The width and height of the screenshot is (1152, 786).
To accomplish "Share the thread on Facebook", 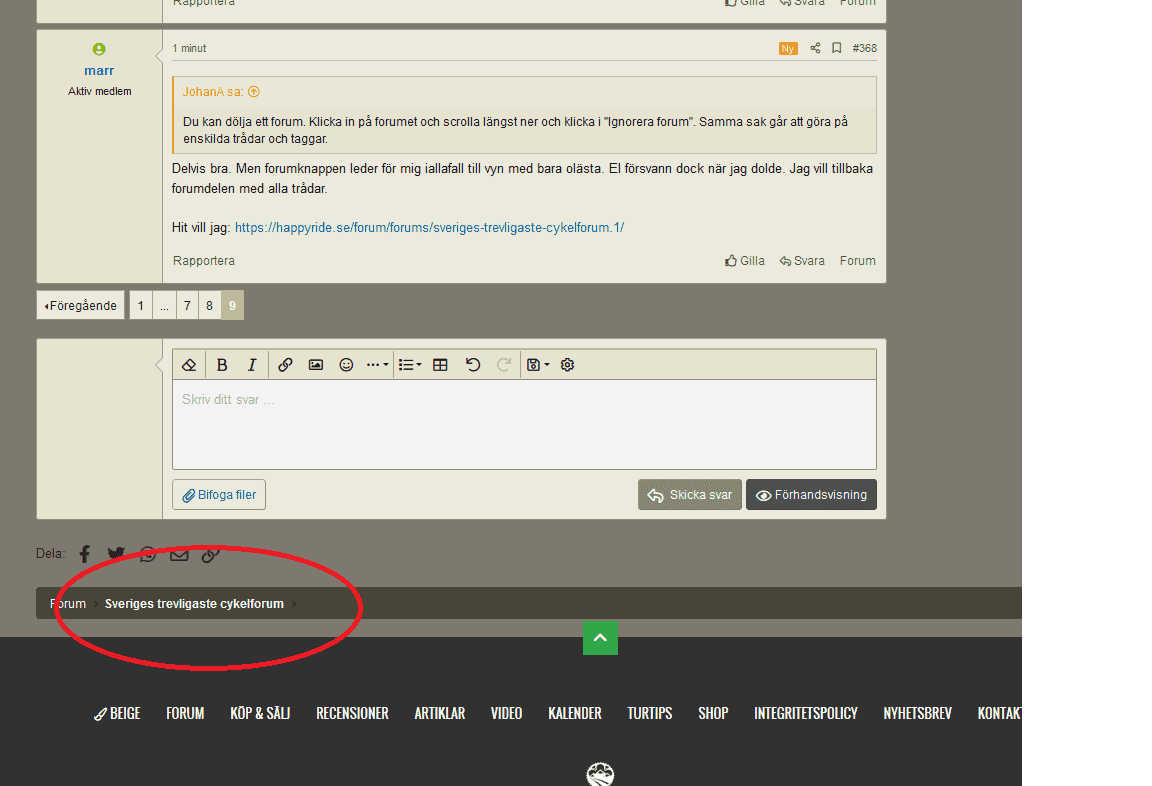I will [85, 554].
